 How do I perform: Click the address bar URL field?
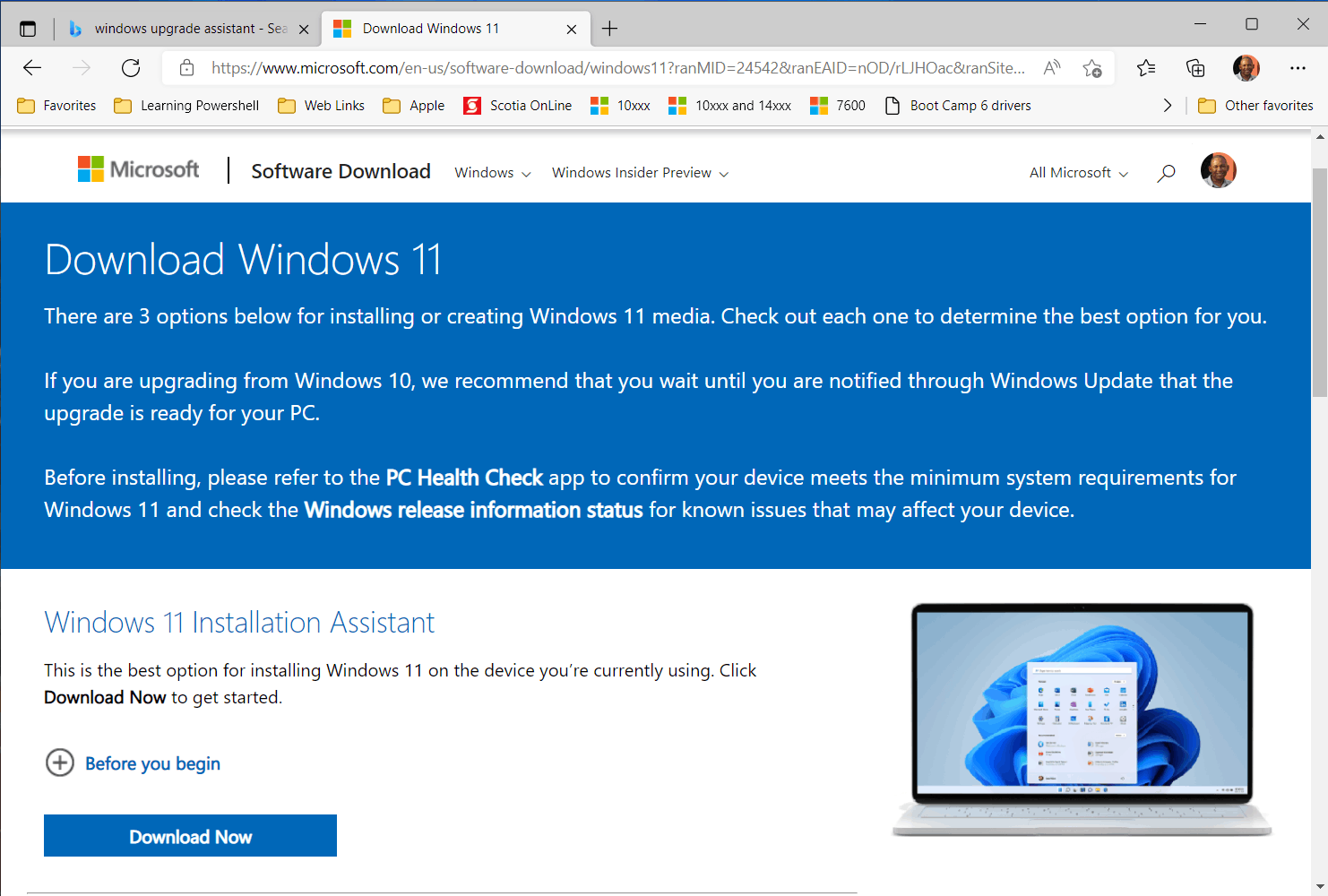coord(618,68)
